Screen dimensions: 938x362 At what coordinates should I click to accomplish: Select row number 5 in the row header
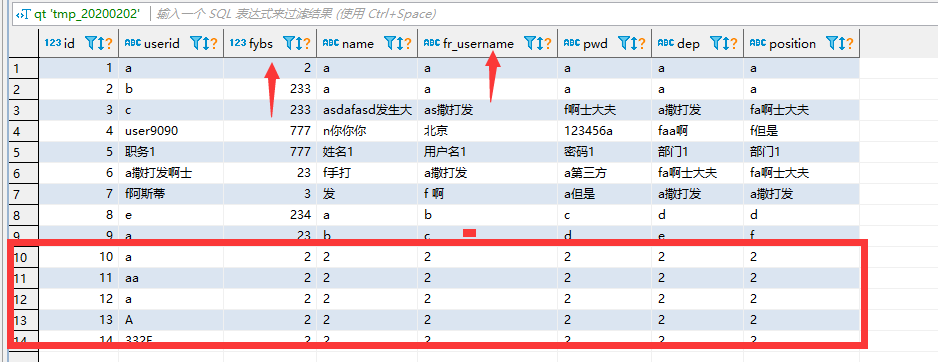pyautogui.click(x=24, y=152)
